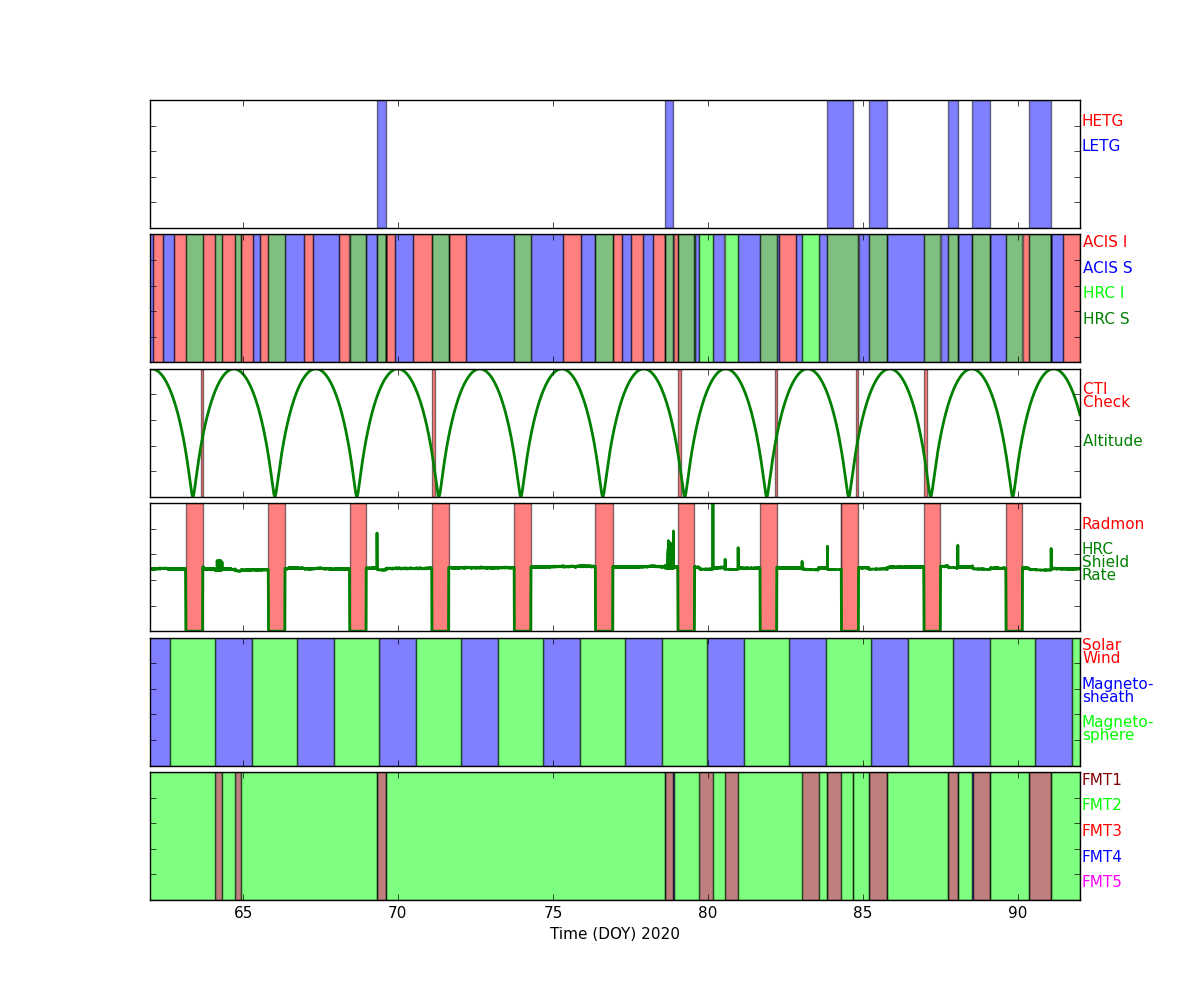The image size is (1200, 1000).
Task: Click the Magnetosphere legend label
Action: [1117, 729]
